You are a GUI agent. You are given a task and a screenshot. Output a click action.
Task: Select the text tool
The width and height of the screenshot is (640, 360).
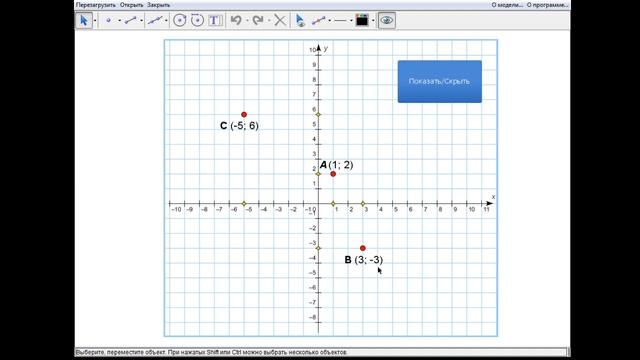pyautogui.click(x=216, y=20)
